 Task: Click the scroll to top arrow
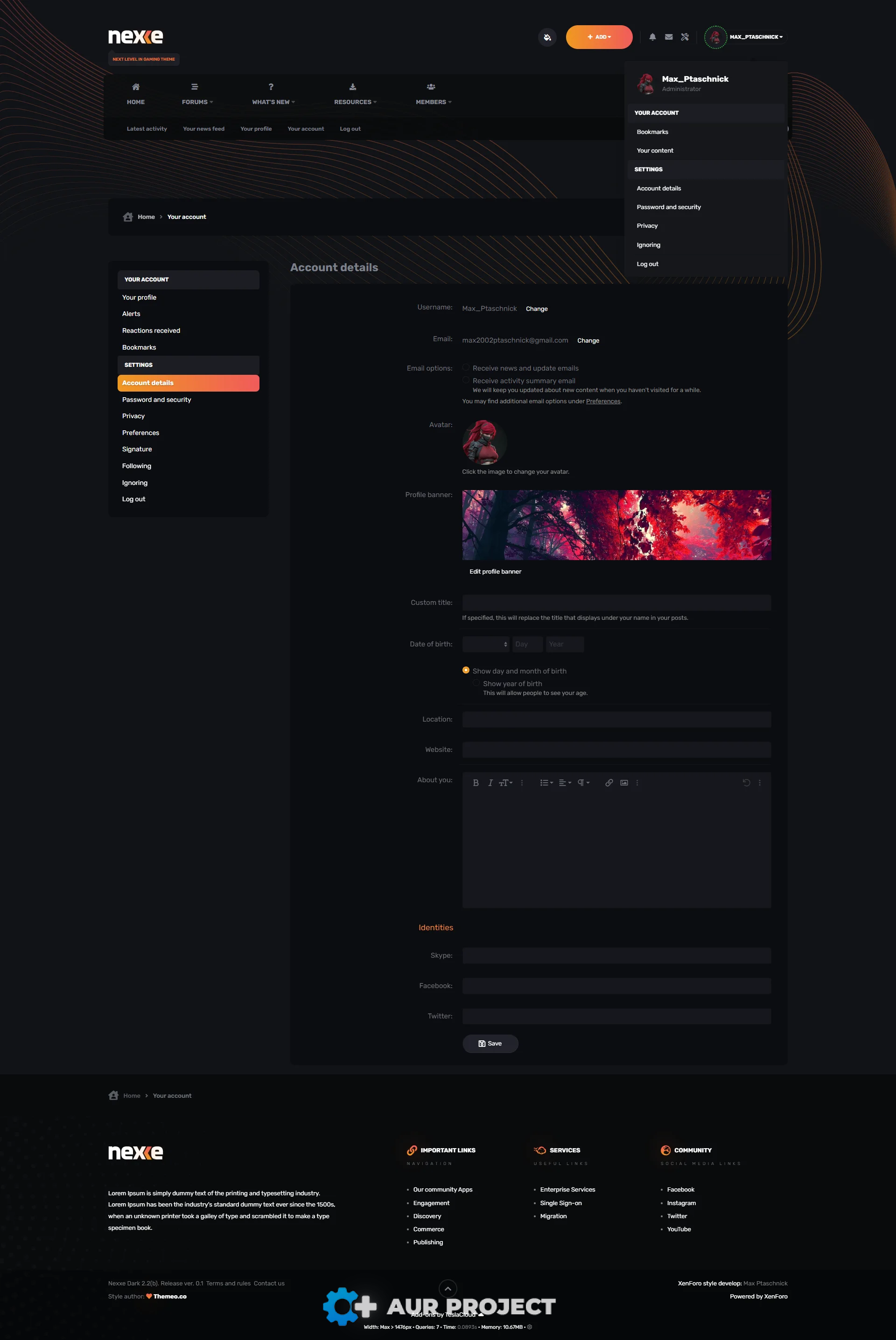[448, 1289]
